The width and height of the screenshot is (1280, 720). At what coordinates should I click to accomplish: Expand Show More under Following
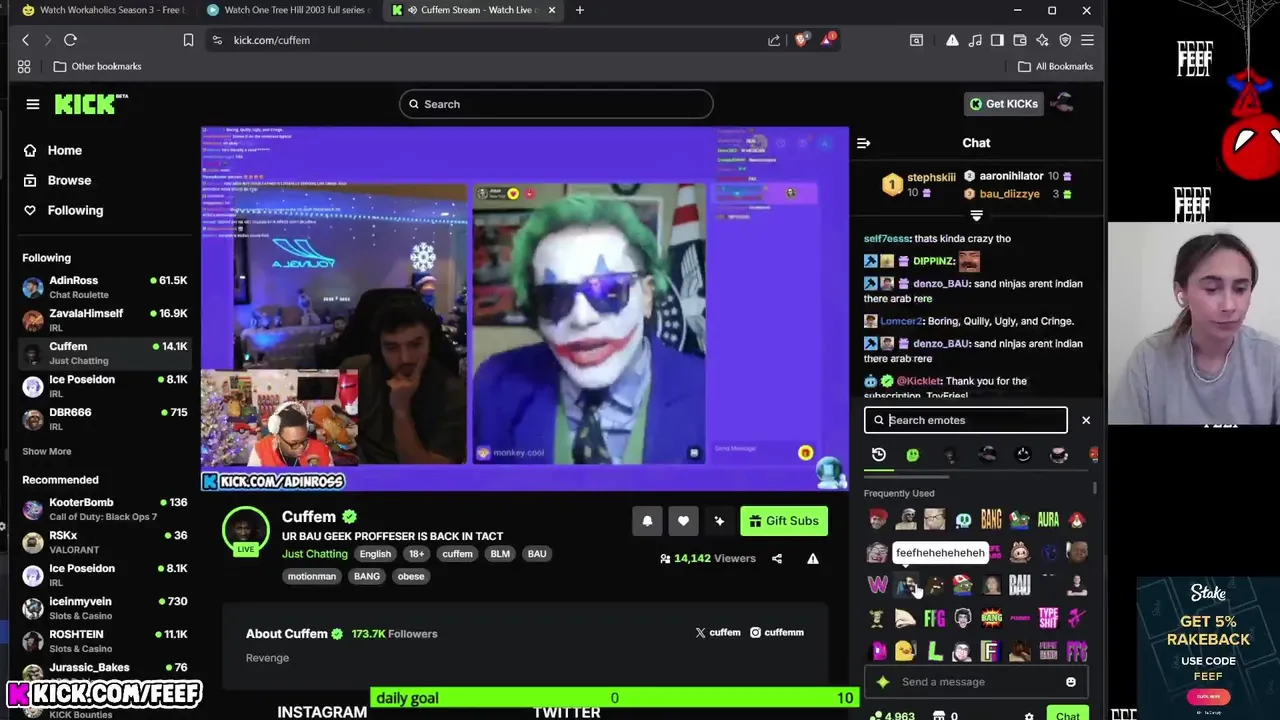(47, 451)
